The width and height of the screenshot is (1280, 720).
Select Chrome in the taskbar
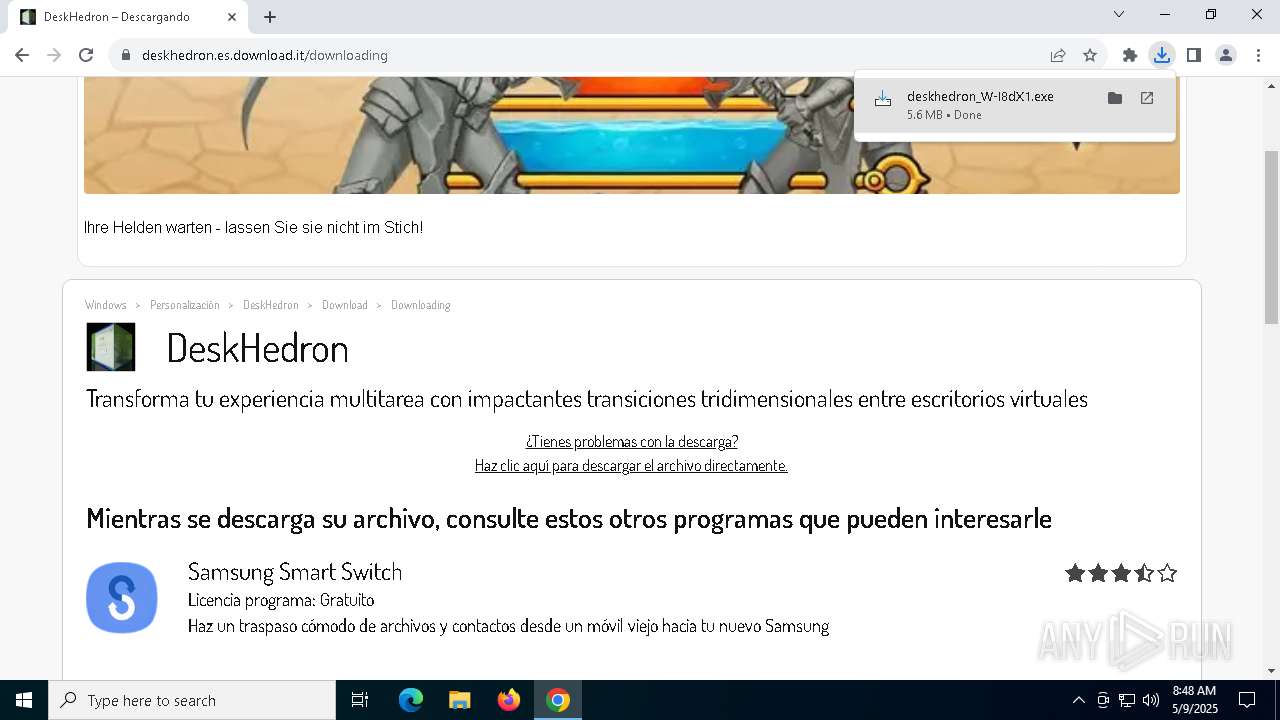coord(558,700)
